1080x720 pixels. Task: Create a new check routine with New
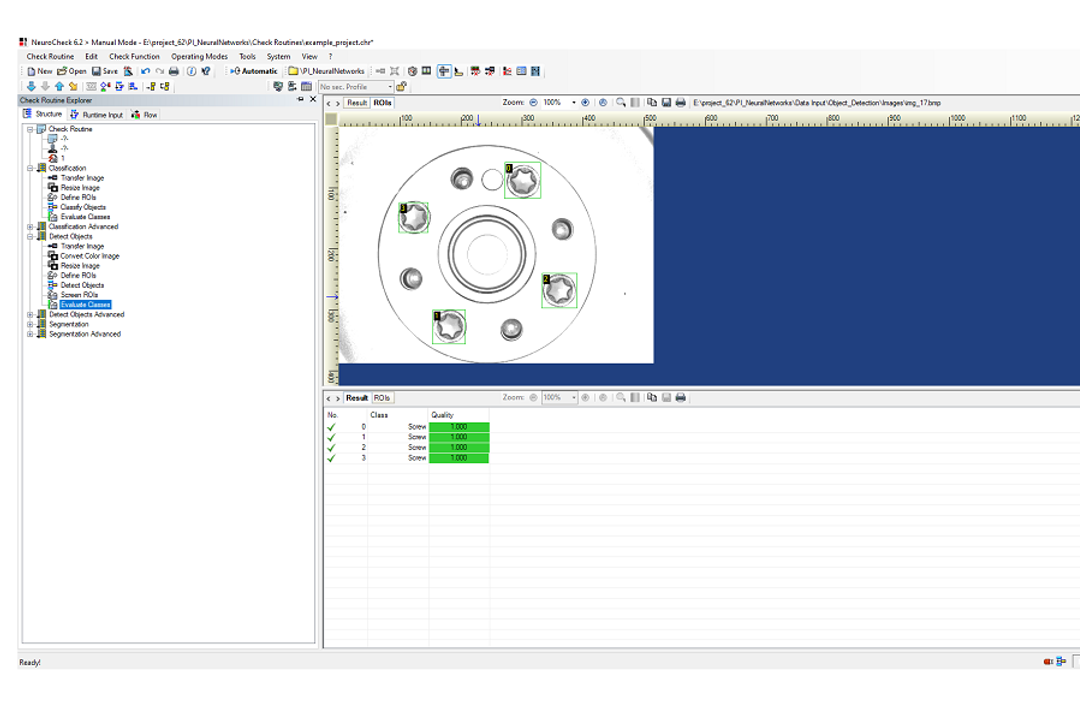[39, 71]
